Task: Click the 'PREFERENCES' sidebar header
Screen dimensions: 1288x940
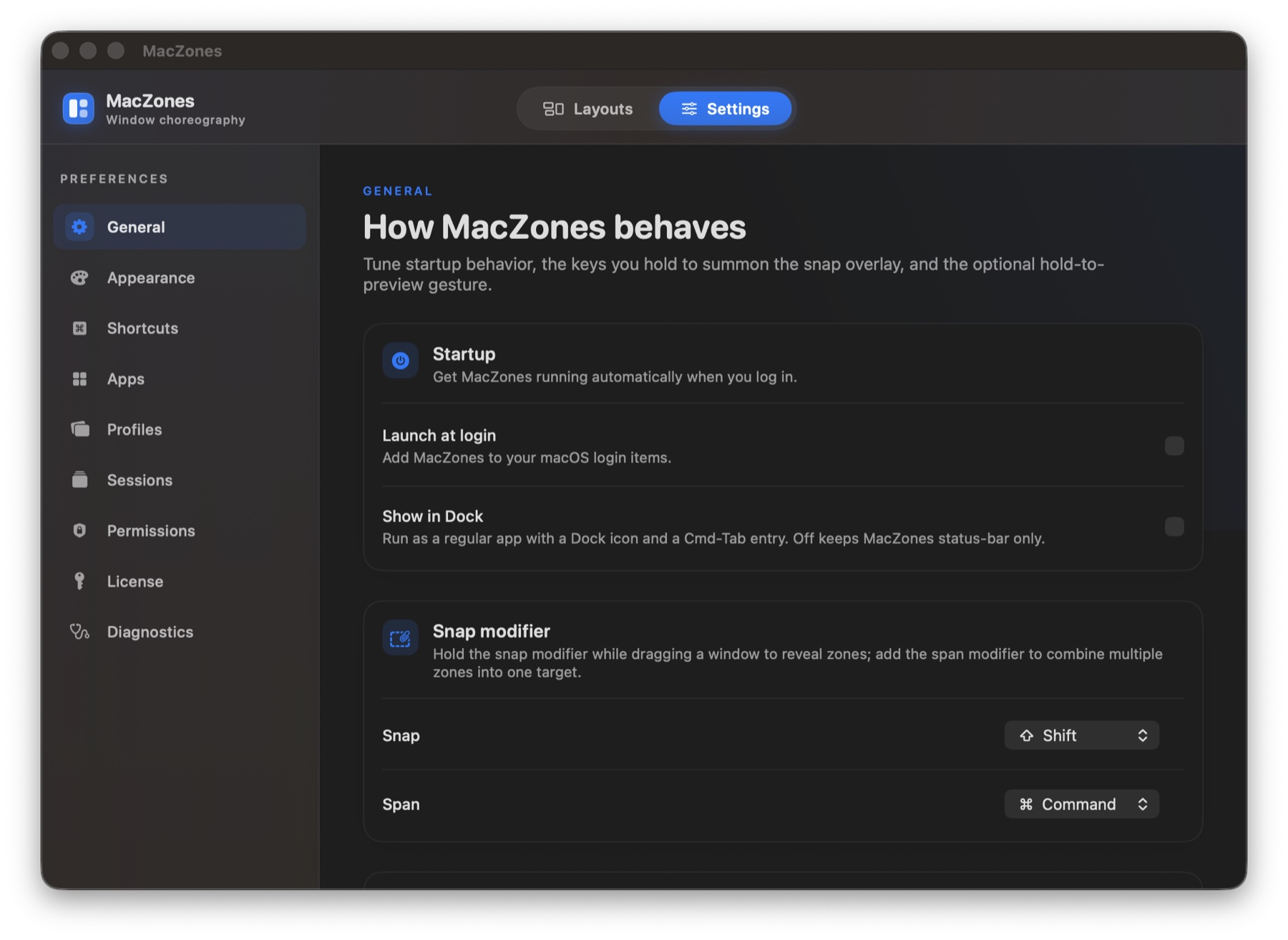Action: click(x=114, y=179)
